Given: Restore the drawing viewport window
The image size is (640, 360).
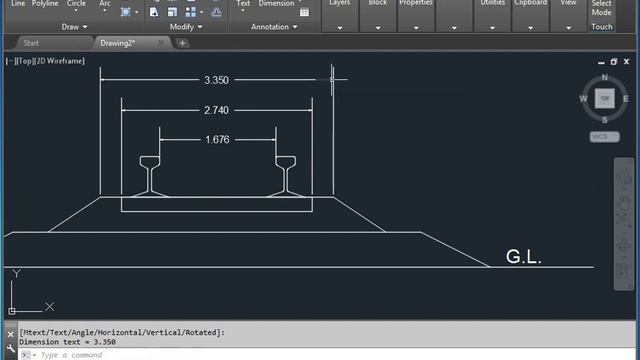Looking at the screenshot, I should pos(613,62).
